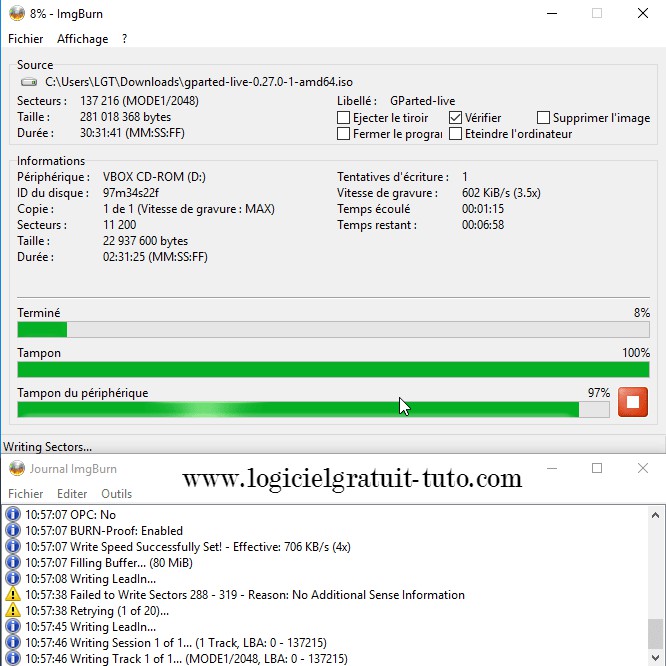Click info icon beside 10:57:45 Writing LeadIn
The image size is (666, 666).
click(13, 626)
